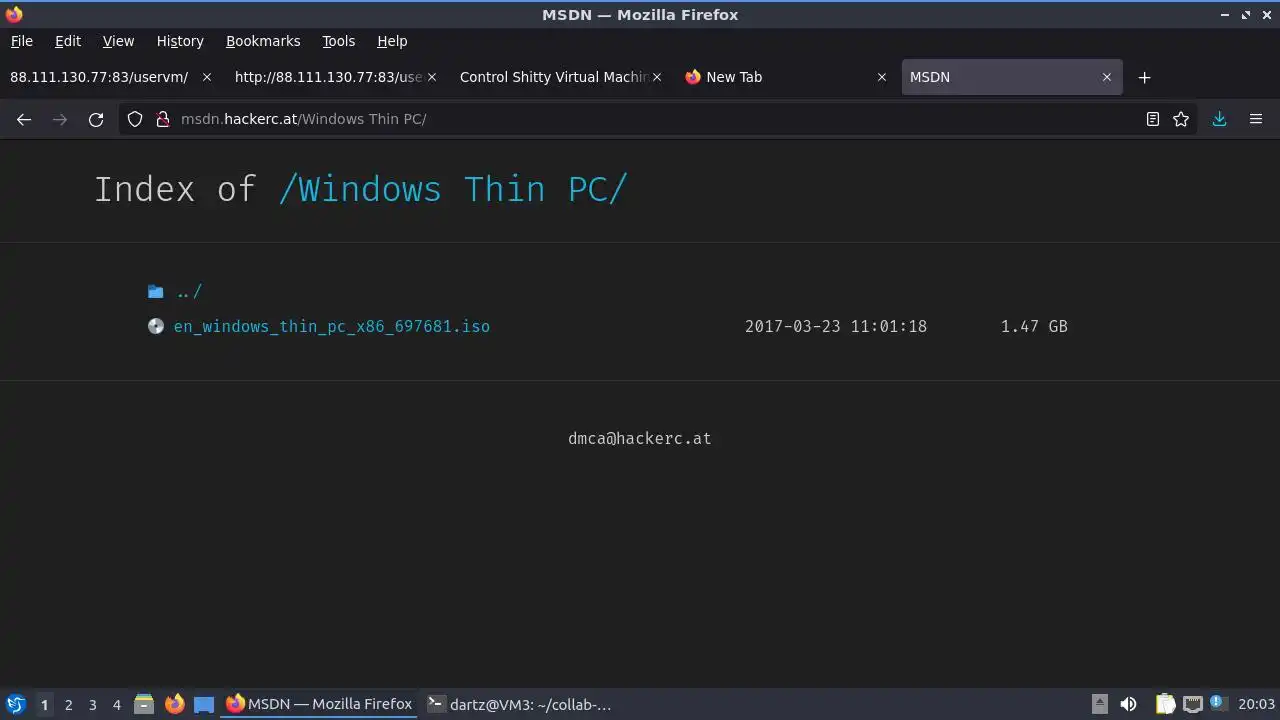This screenshot has height=720, width=1280.
Task: Click the /Windows Thin PC/ heading link
Action: [x=453, y=189]
